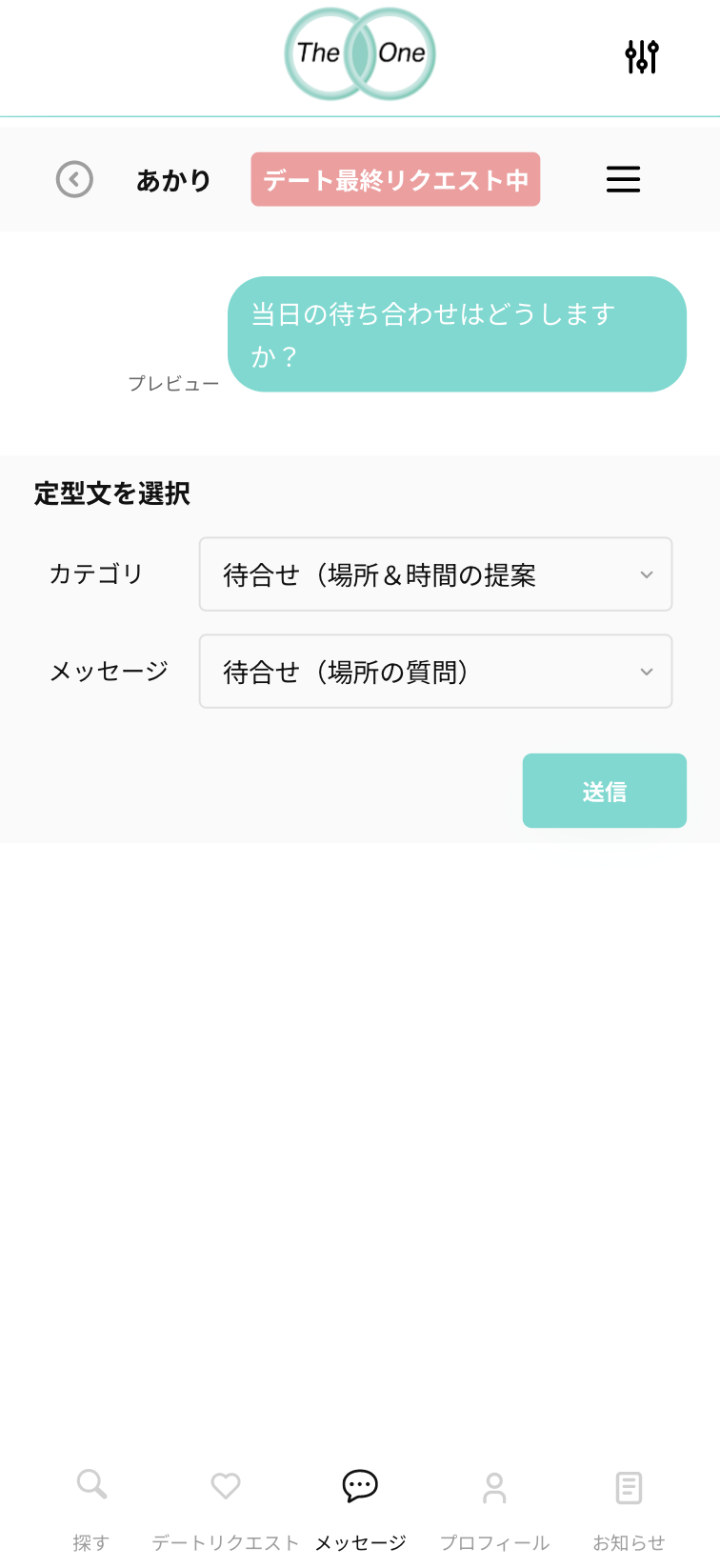Tap the あかり user name
This screenshot has height=1568, width=720.
(173, 180)
